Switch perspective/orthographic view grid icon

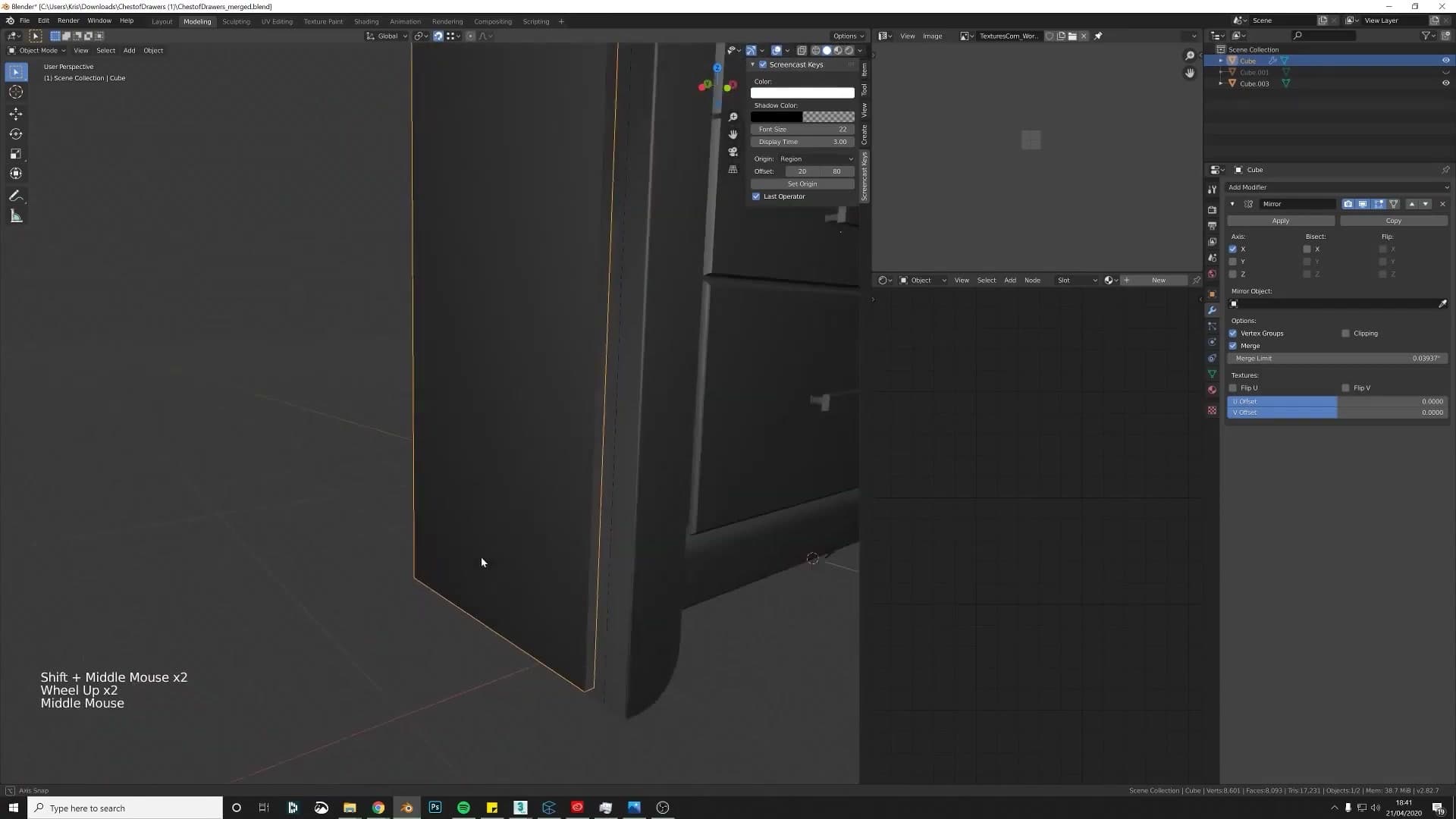coord(733,169)
